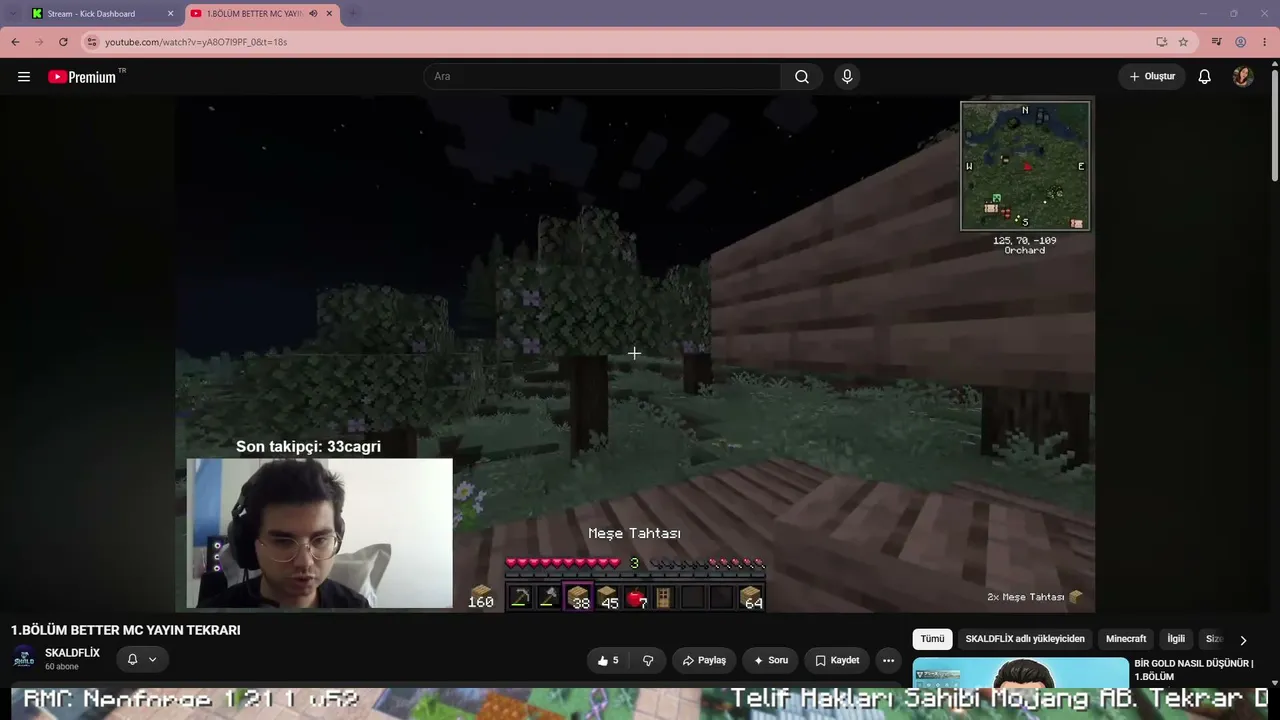Image resolution: width=1280 pixels, height=720 pixels.
Task: Select the Minecraft filter chip
Action: click(1126, 639)
